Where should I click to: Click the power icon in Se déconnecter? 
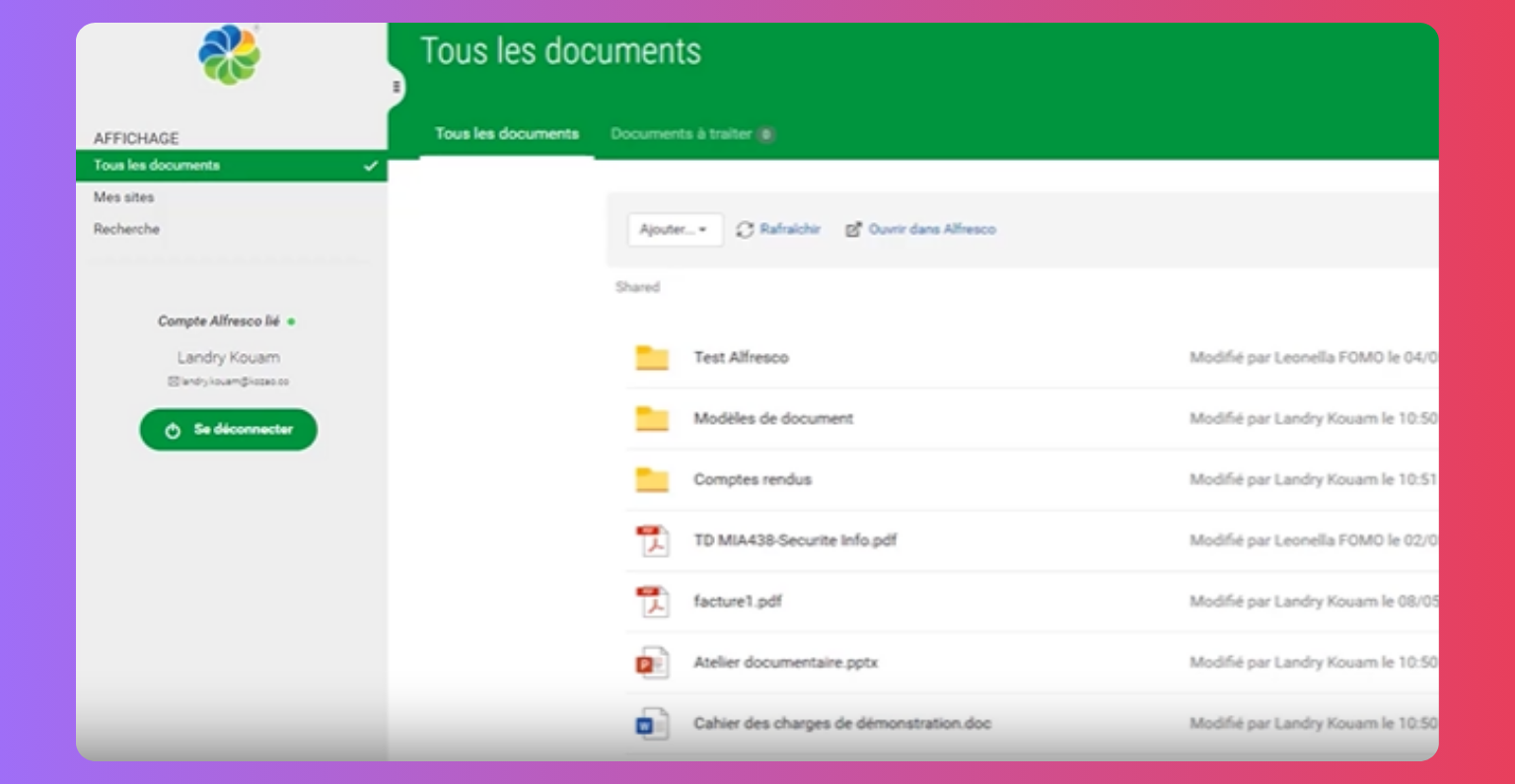tap(173, 430)
